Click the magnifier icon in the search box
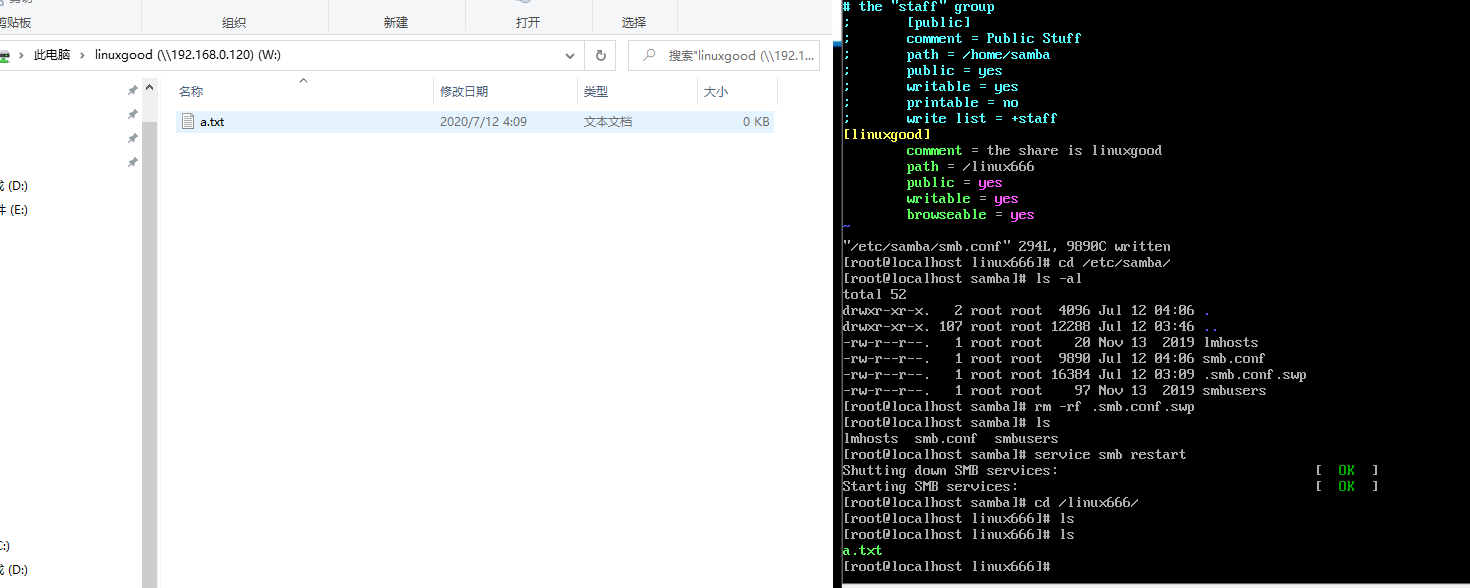1470x588 pixels. point(649,56)
